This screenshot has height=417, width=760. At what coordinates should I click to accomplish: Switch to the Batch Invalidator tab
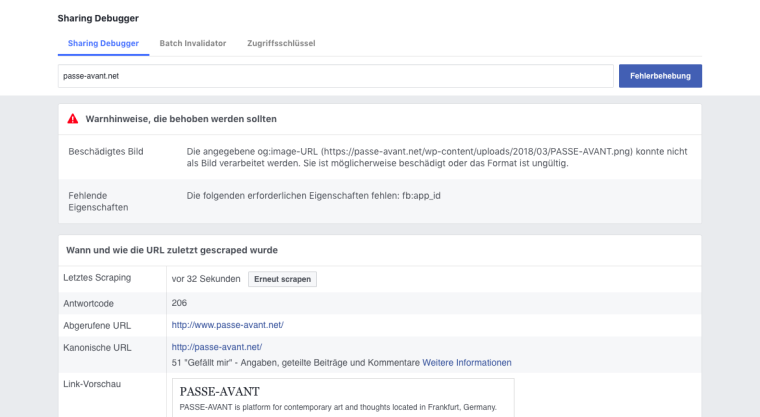coord(192,43)
